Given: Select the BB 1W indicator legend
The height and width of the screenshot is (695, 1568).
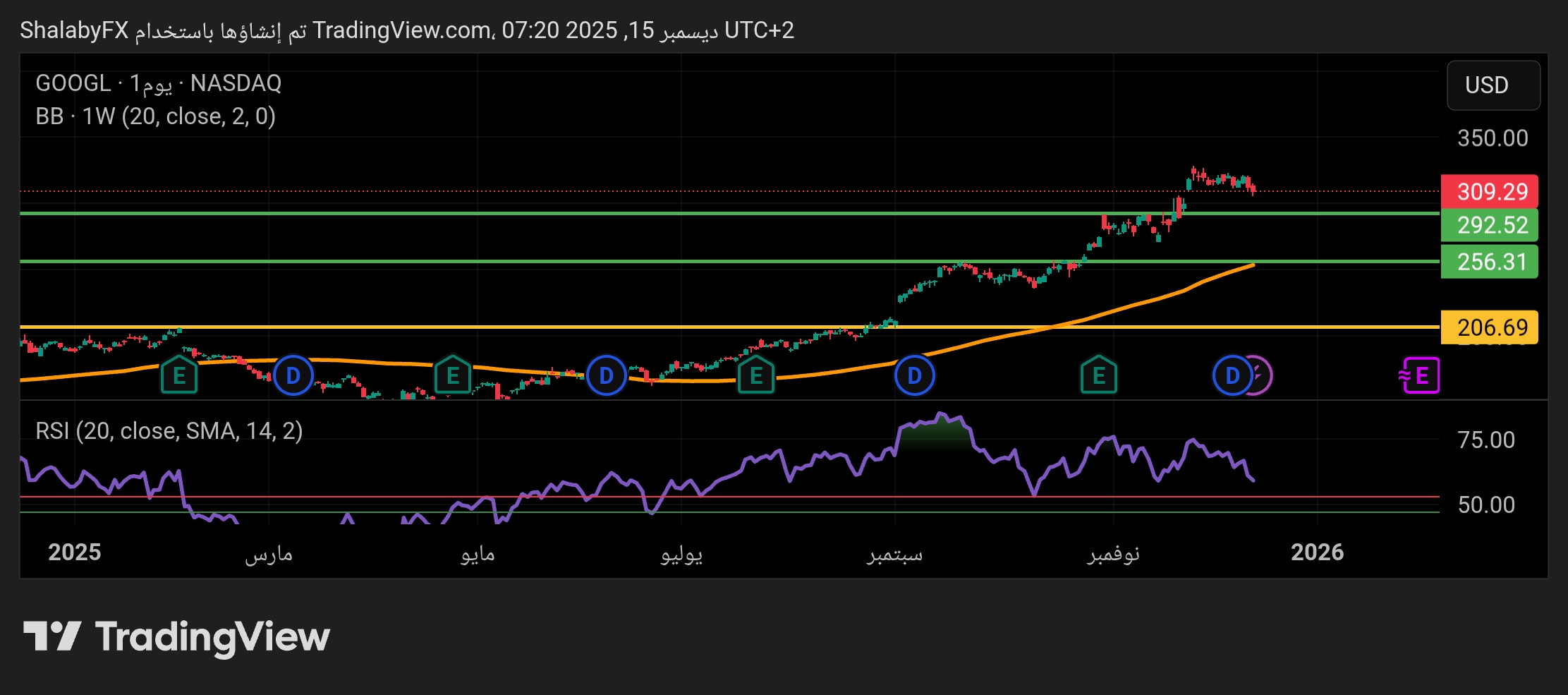Looking at the screenshot, I should pos(156,116).
